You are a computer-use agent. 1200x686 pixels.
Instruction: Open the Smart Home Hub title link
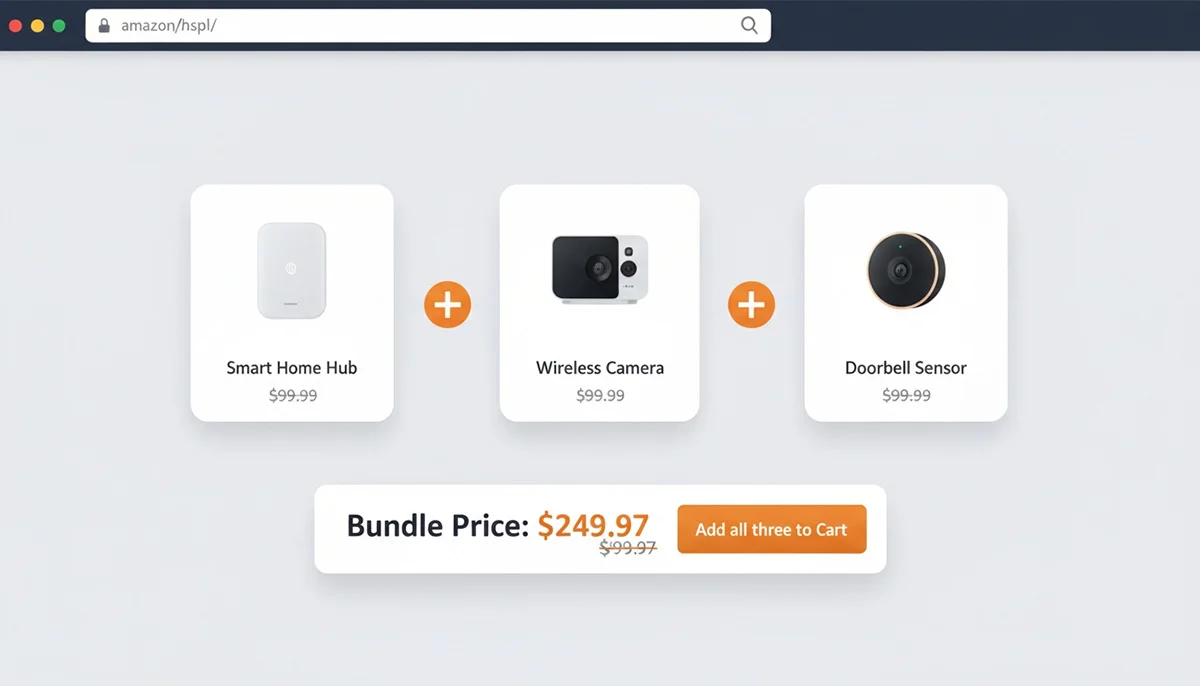click(292, 368)
